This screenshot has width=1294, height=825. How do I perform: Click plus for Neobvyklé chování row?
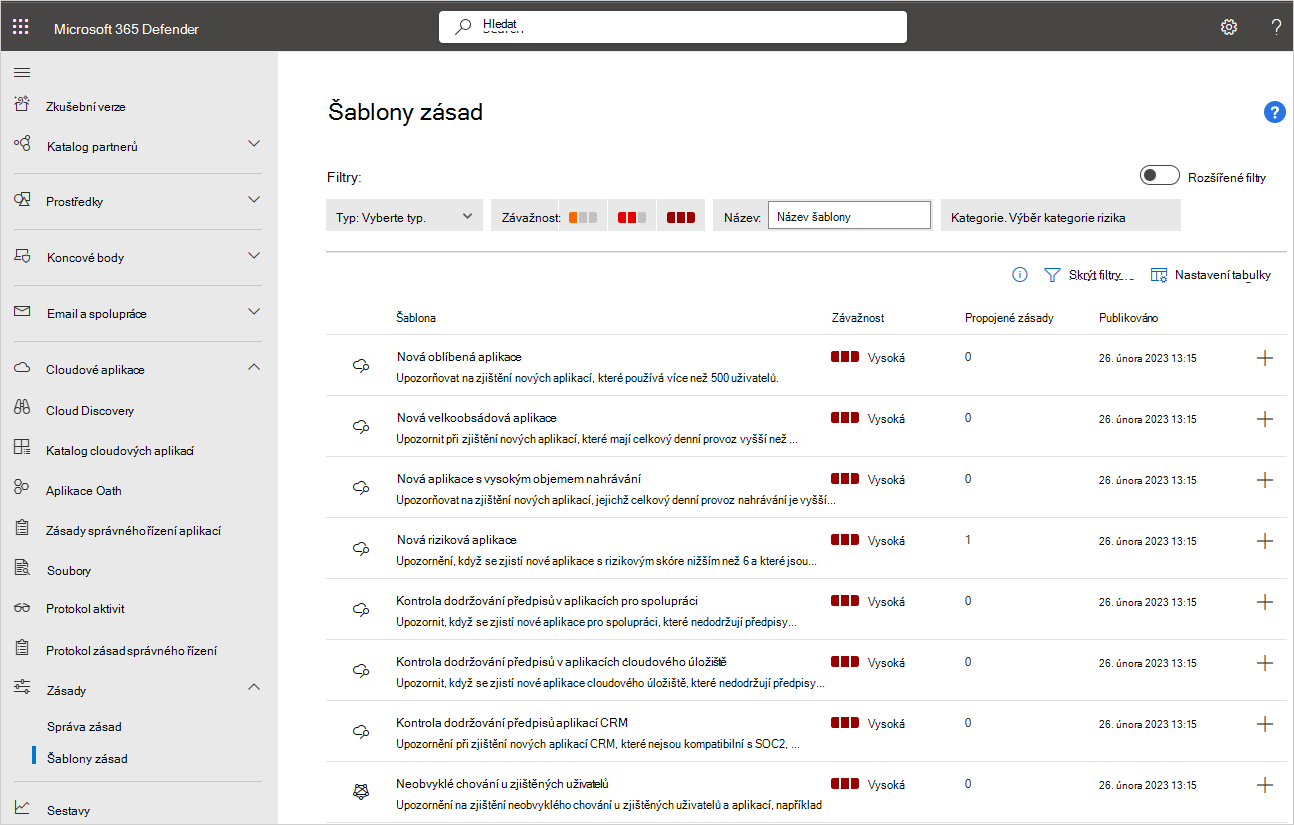point(1264,785)
